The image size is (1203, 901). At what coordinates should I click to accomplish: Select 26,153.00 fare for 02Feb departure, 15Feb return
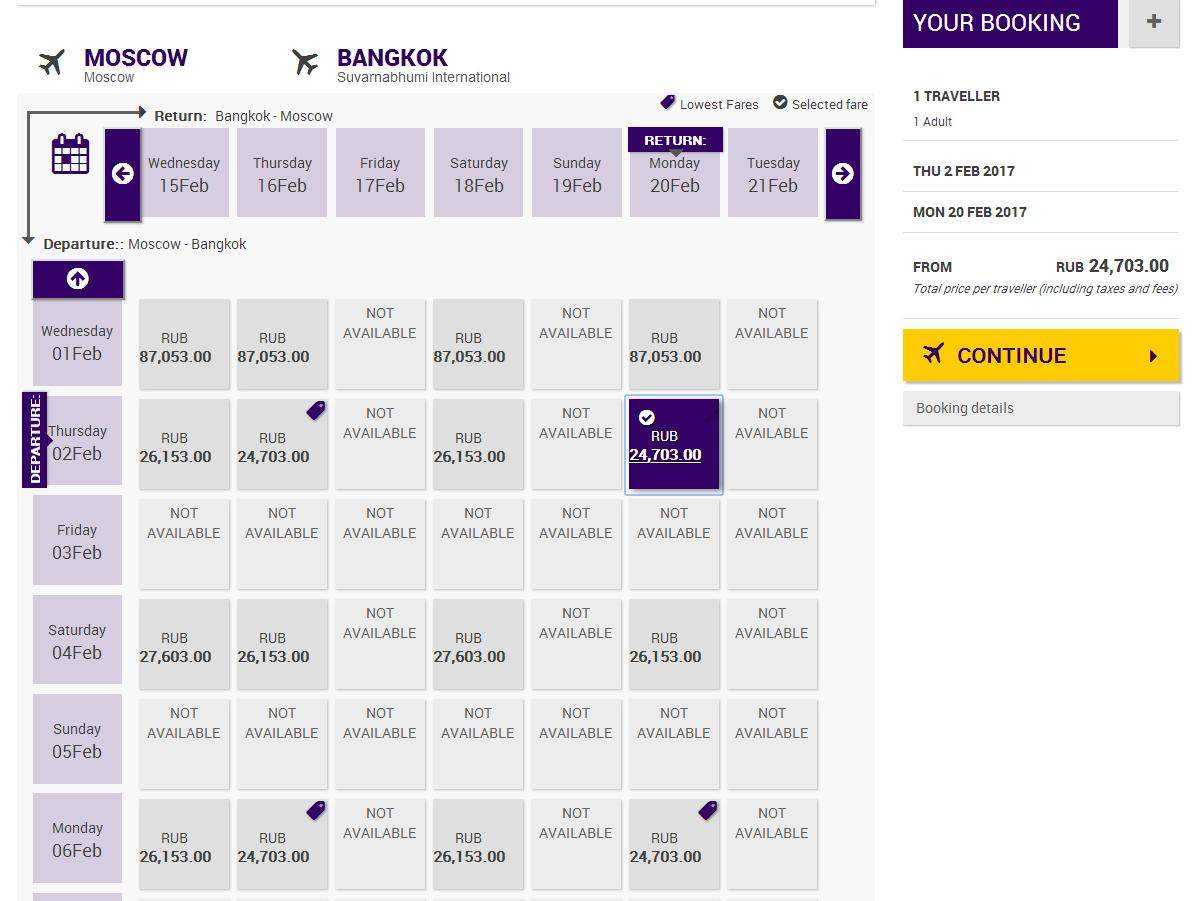[x=184, y=445]
